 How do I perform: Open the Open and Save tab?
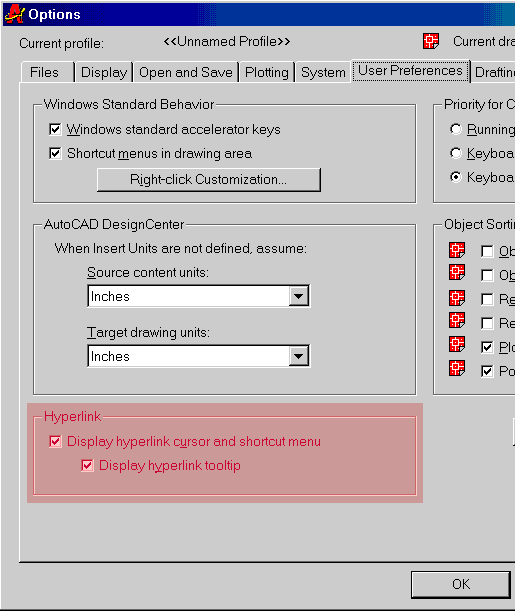186,72
